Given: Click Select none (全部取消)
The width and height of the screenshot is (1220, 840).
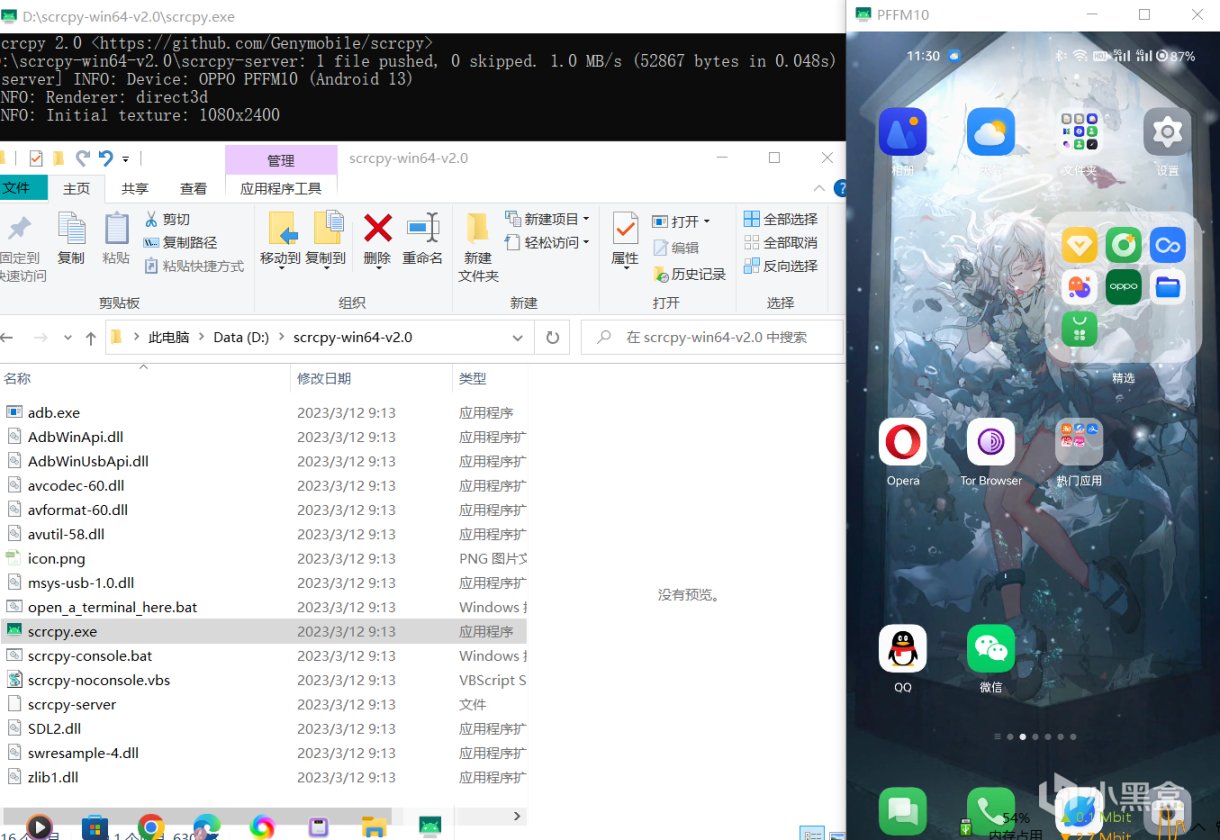Looking at the screenshot, I should [x=781, y=242].
